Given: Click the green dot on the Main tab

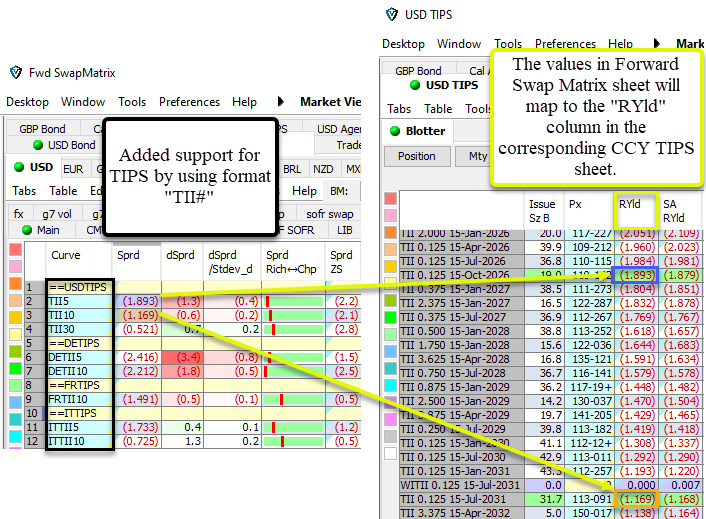Looking at the screenshot, I should (27, 230).
